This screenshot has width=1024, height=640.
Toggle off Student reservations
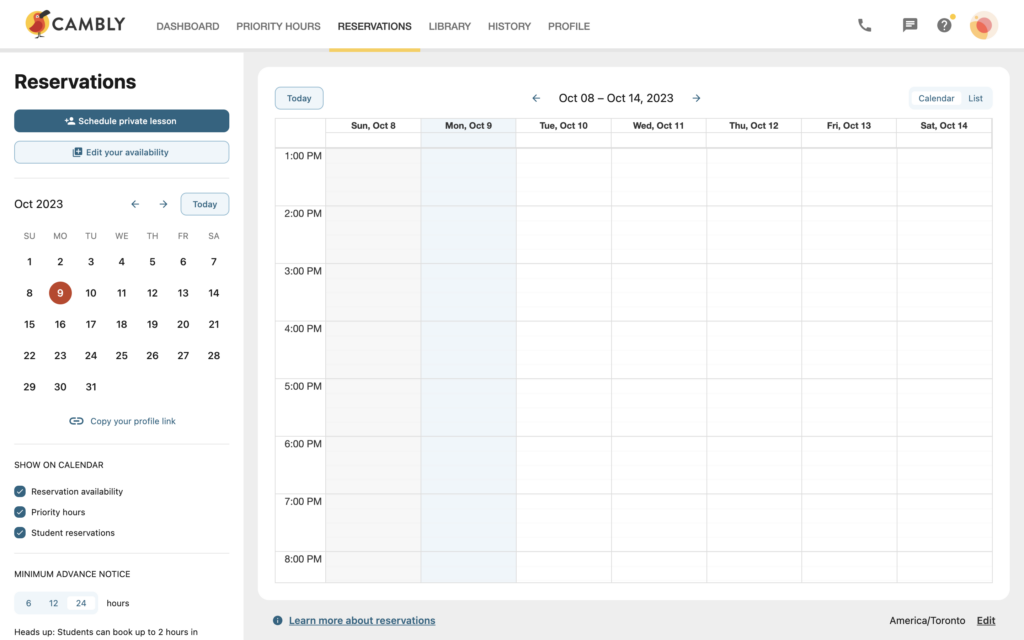pos(21,533)
